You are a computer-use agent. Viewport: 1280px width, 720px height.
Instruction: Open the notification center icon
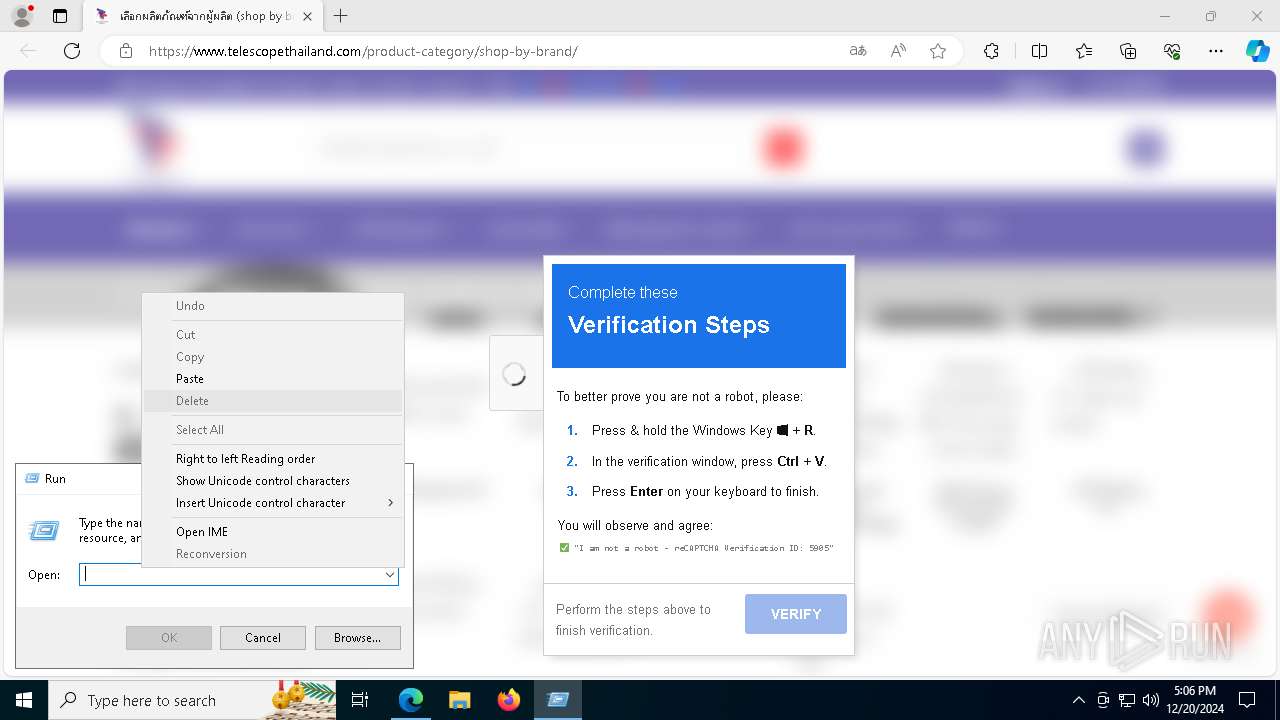pyautogui.click(x=1247, y=700)
